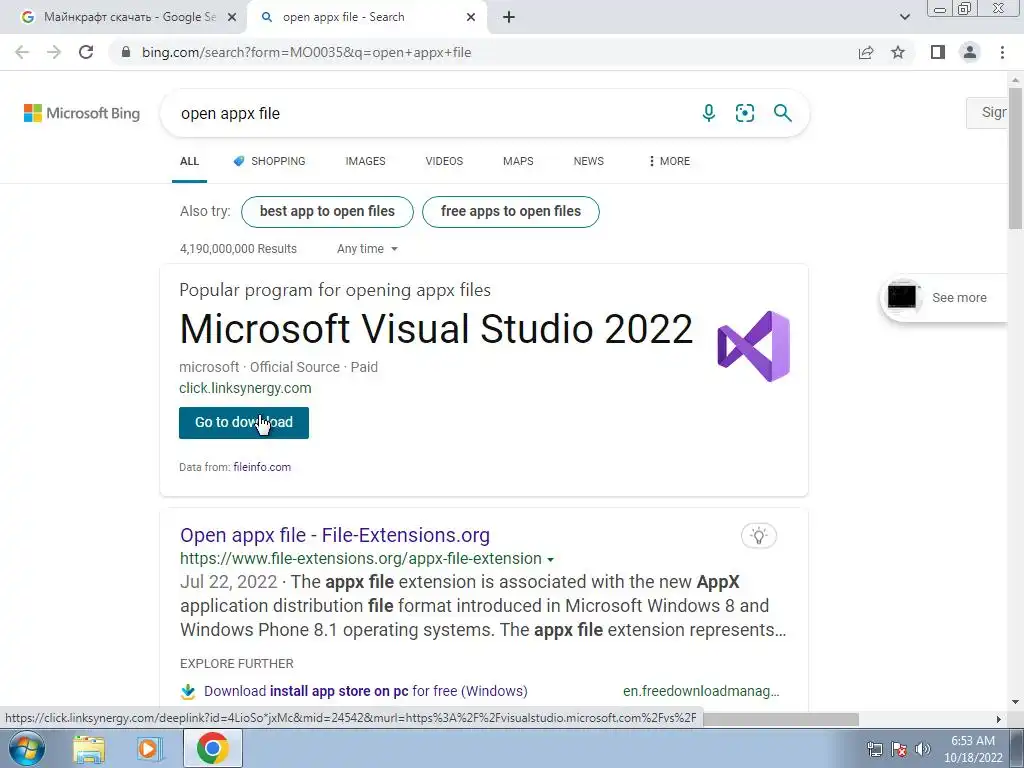Switch to VIDEOS results
1024x768 pixels.
[444, 161]
